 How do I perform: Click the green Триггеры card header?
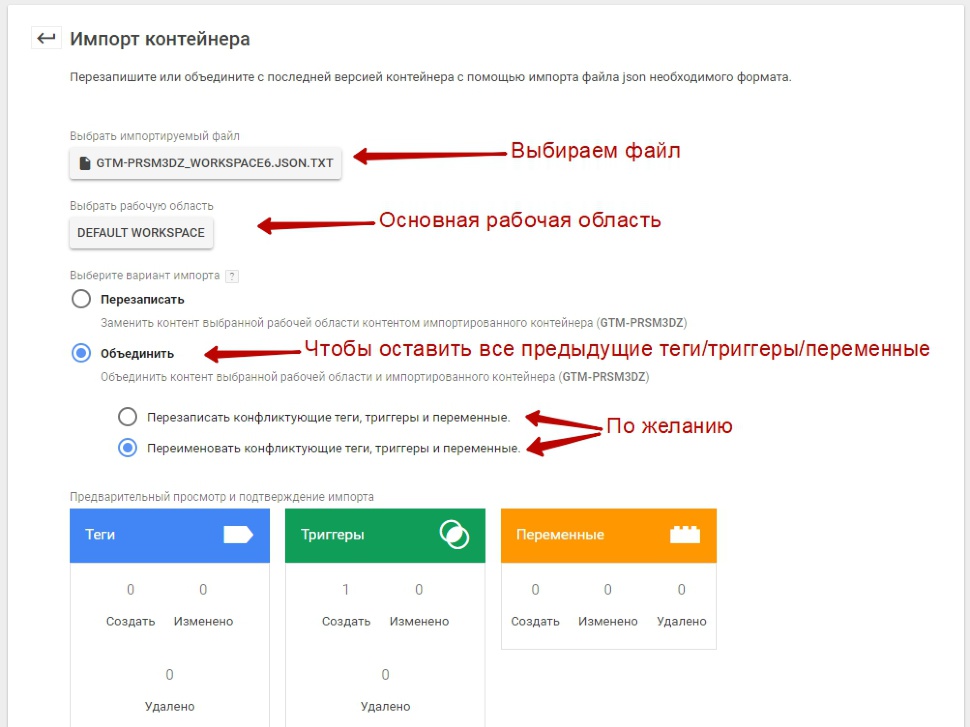[x=385, y=535]
